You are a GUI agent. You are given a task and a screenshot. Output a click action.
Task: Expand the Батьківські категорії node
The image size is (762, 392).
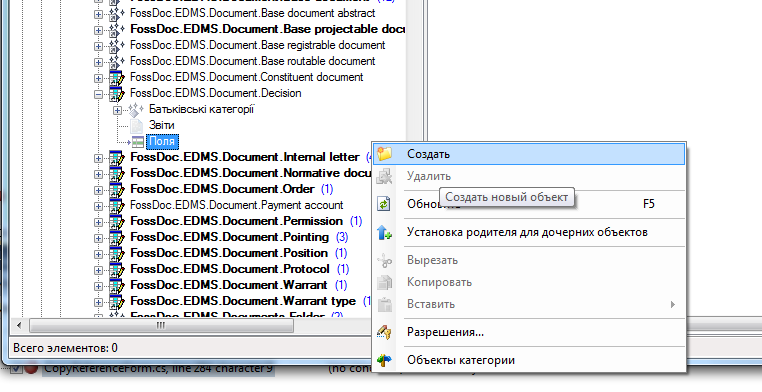click(x=118, y=110)
